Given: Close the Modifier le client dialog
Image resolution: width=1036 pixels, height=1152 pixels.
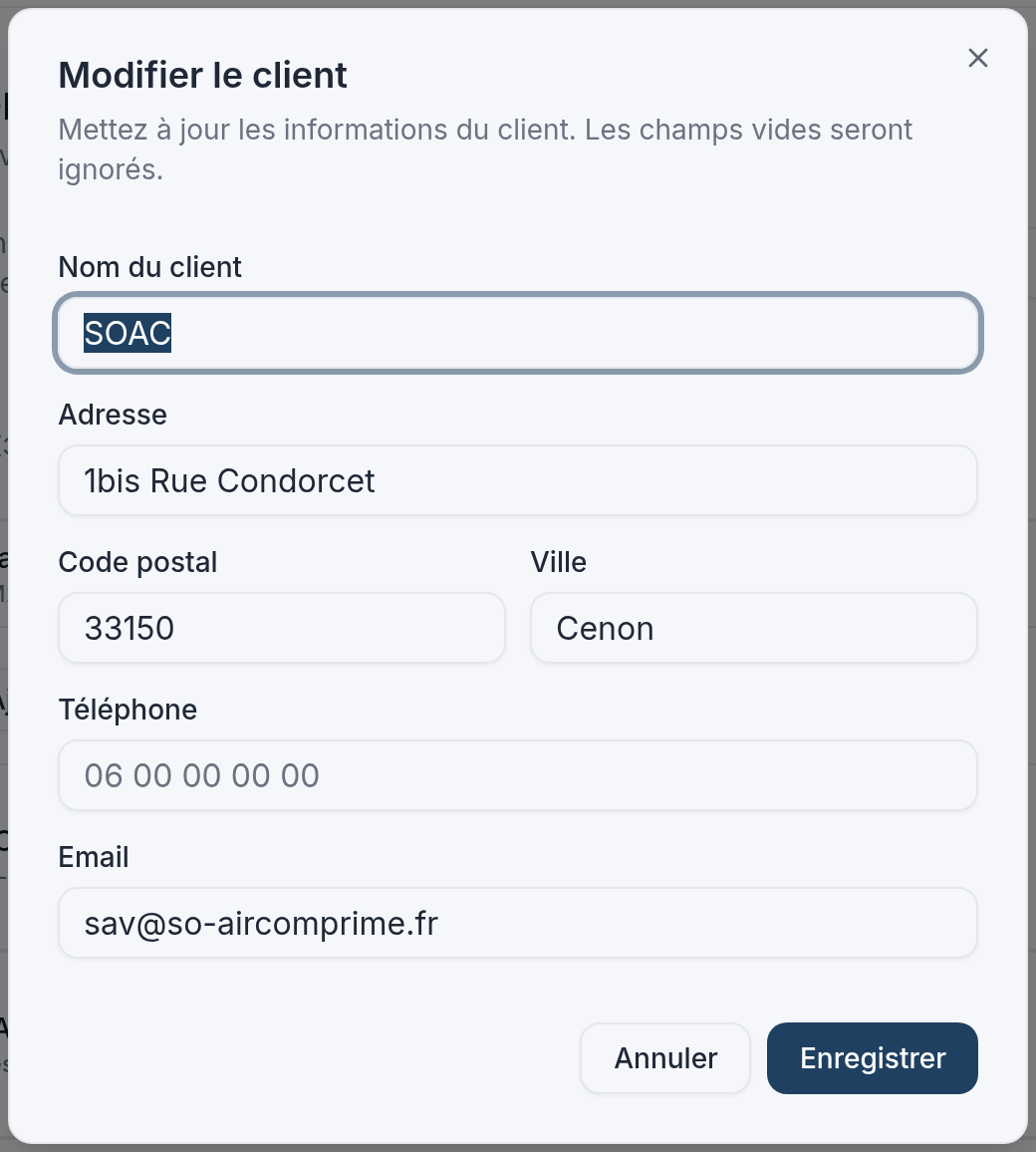Looking at the screenshot, I should coord(977,58).
